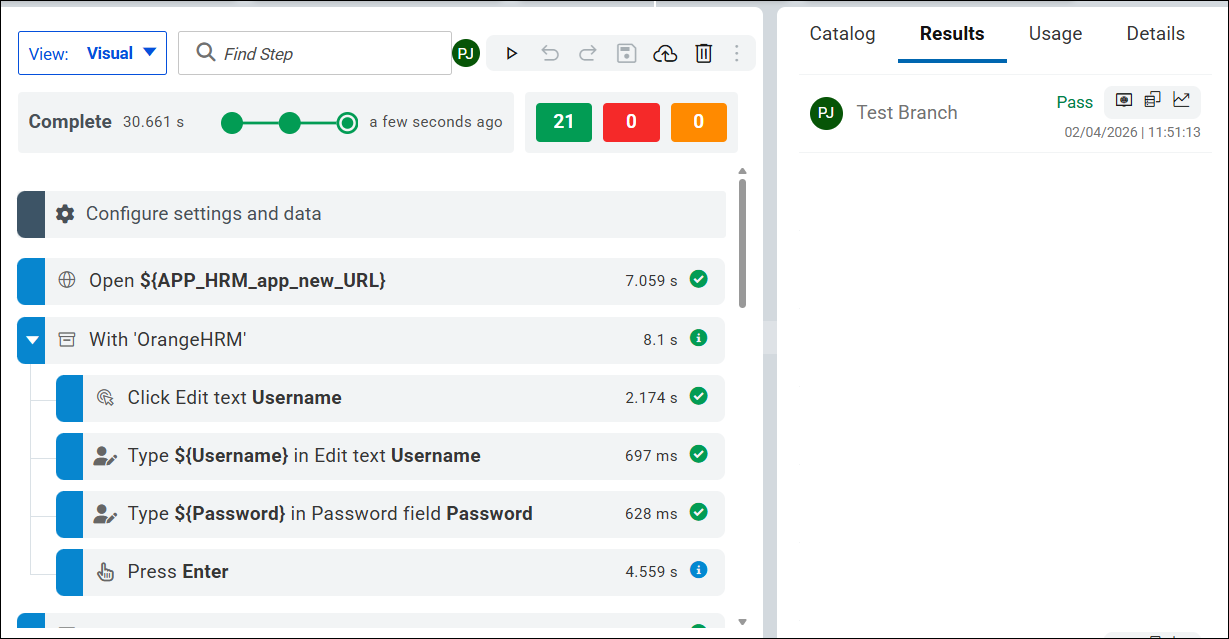Screen dimensions: 1229x639
Task: Collapse the With 'OrangeHRM' step group
Action: click(x=32, y=340)
